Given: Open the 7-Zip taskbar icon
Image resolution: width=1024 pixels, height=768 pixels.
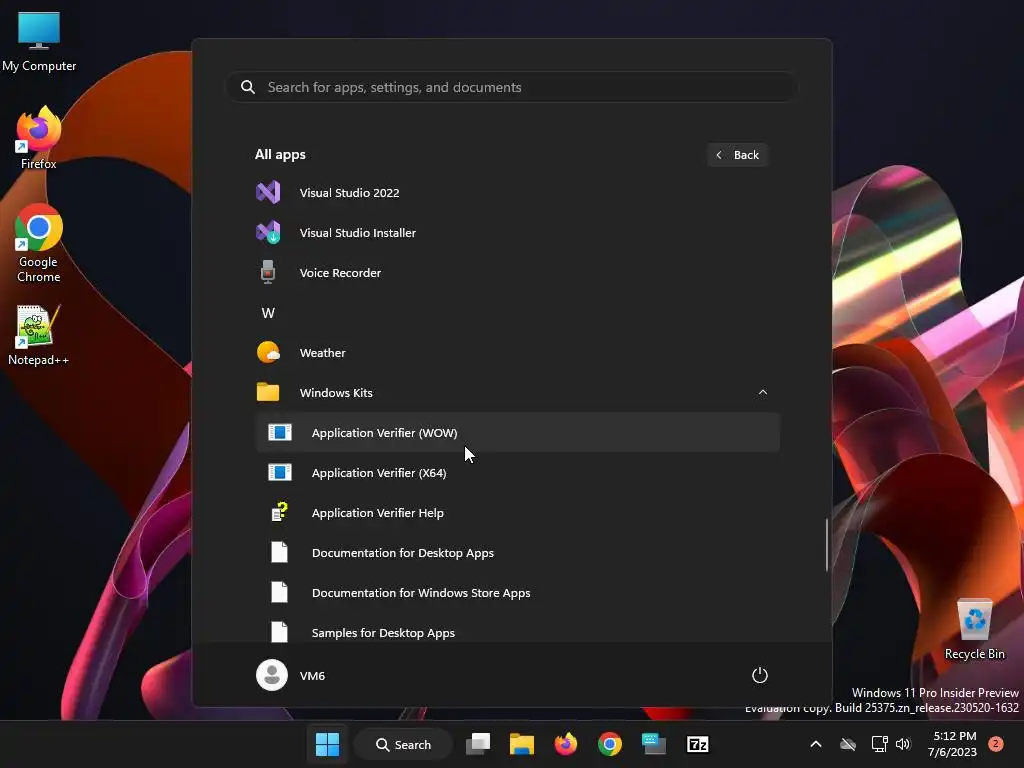Looking at the screenshot, I should click(697, 744).
